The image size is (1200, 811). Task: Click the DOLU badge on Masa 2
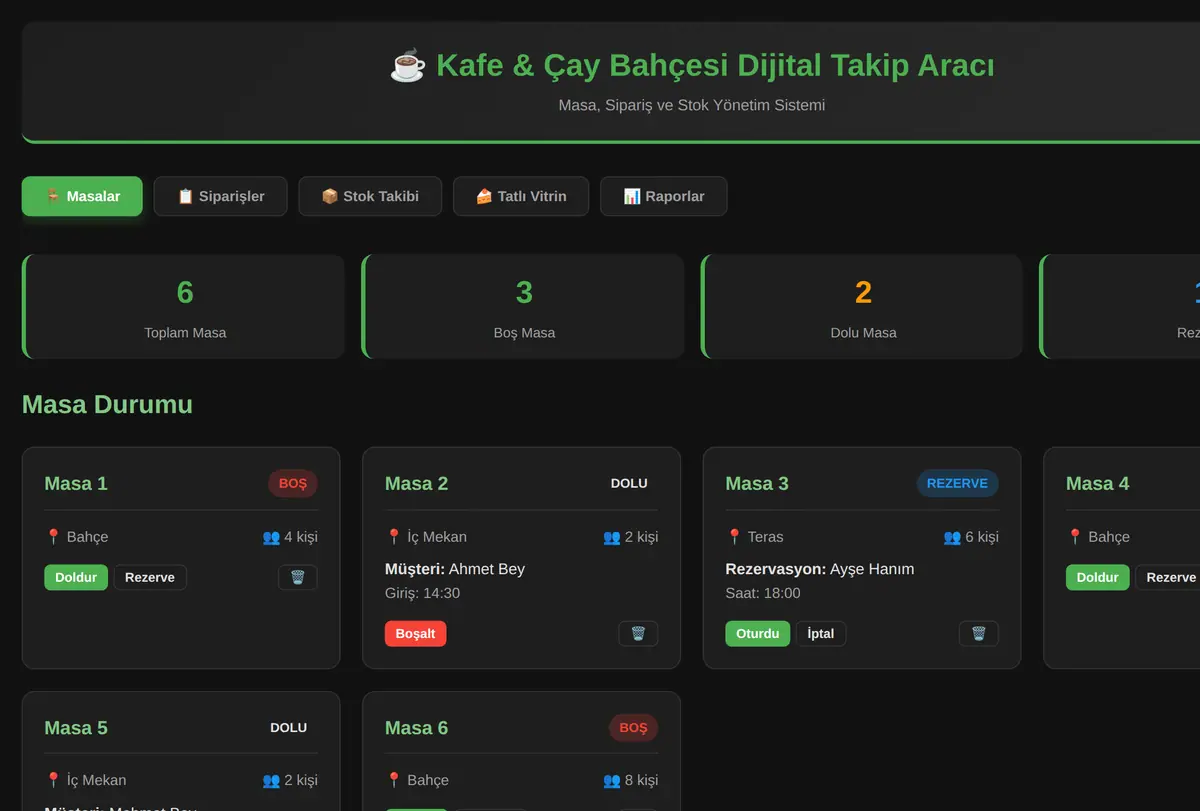(x=629, y=483)
